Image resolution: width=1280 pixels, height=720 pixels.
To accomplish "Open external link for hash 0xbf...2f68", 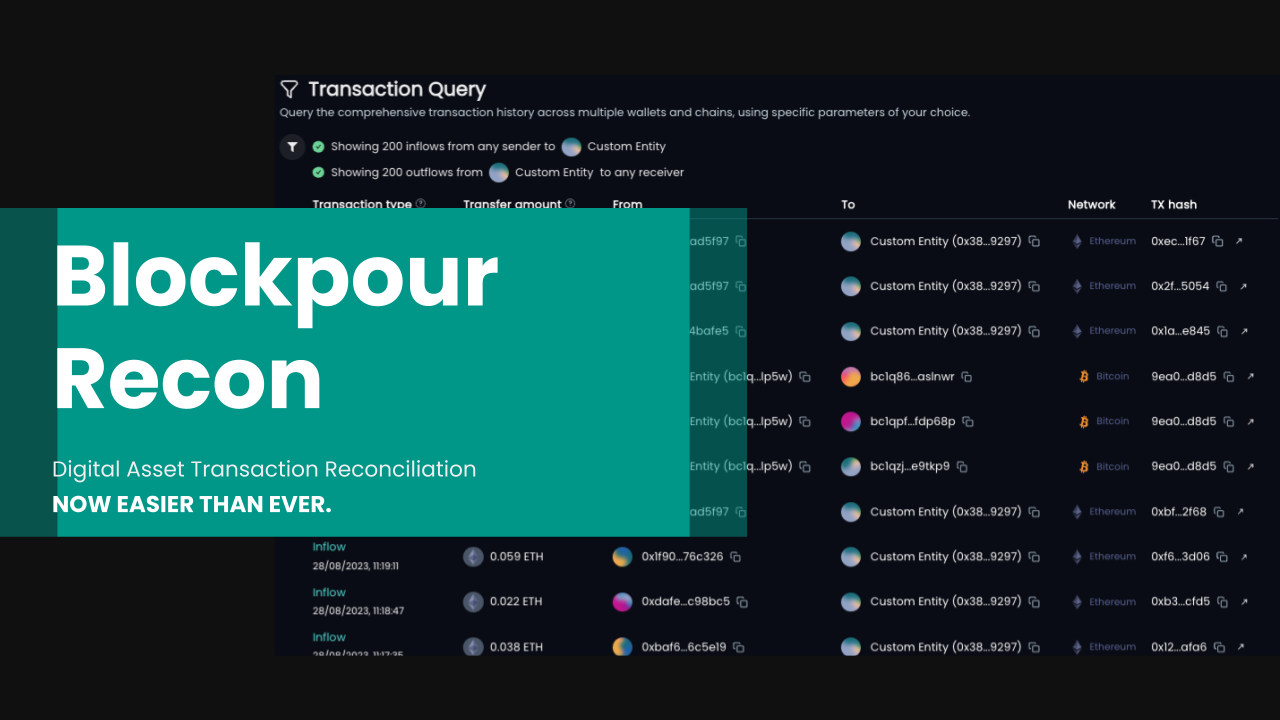I will [1240, 512].
